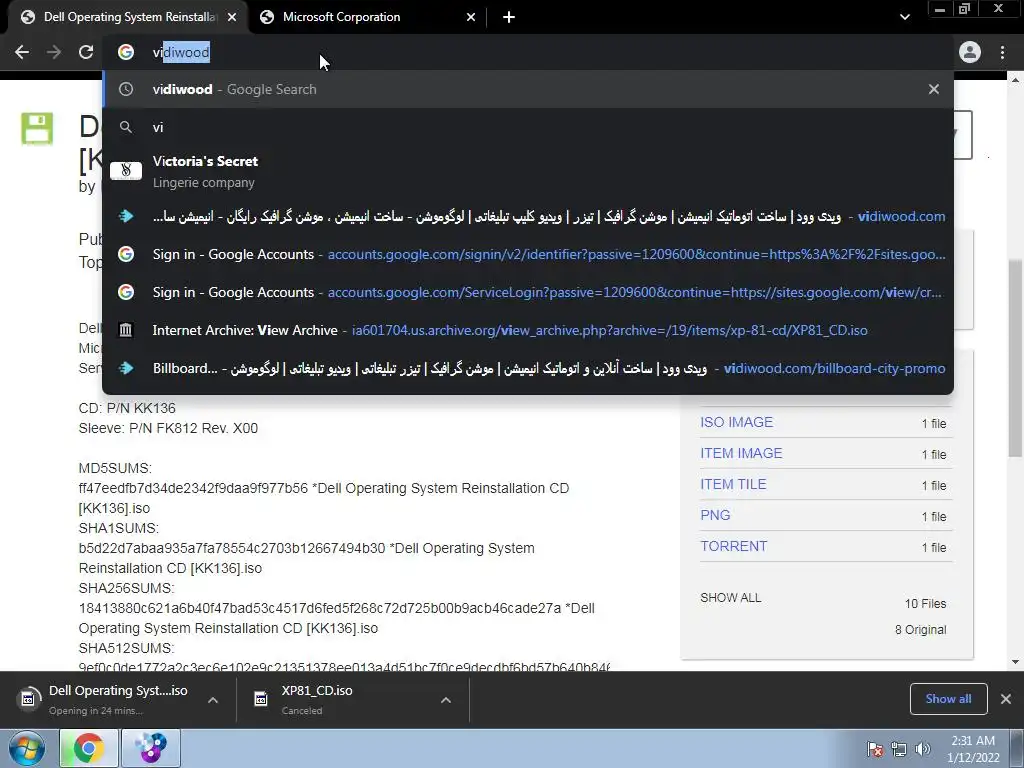
Task: Click the clock history icon beside vidiwood
Action: click(x=126, y=89)
